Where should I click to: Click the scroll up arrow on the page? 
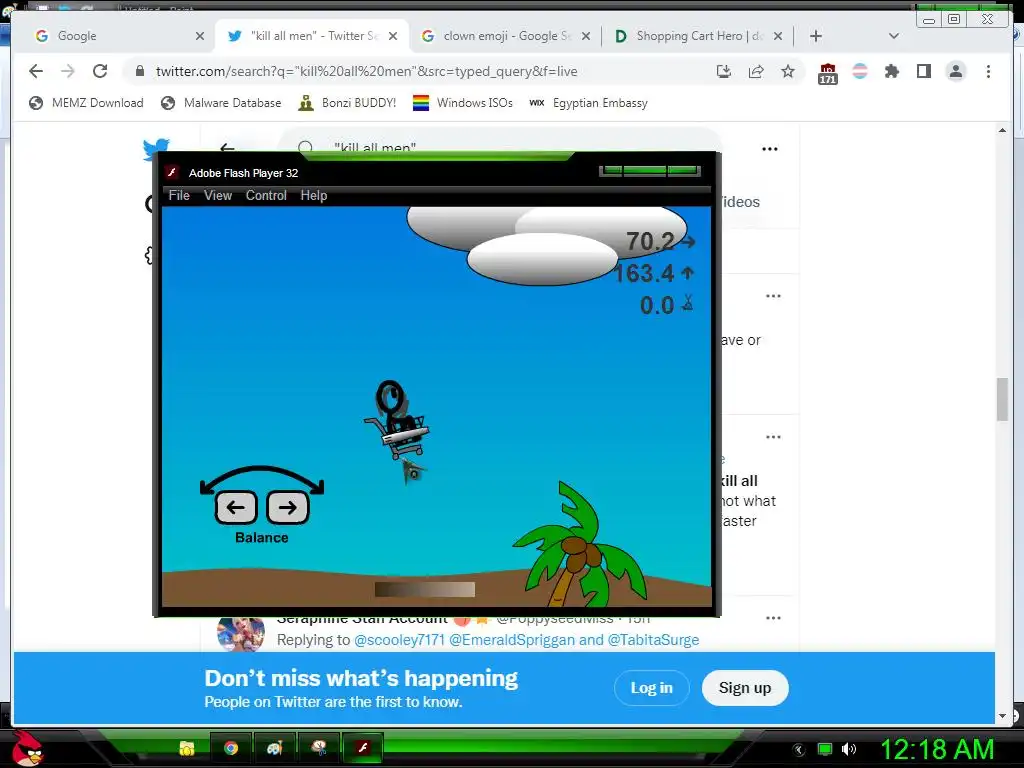click(x=1002, y=131)
